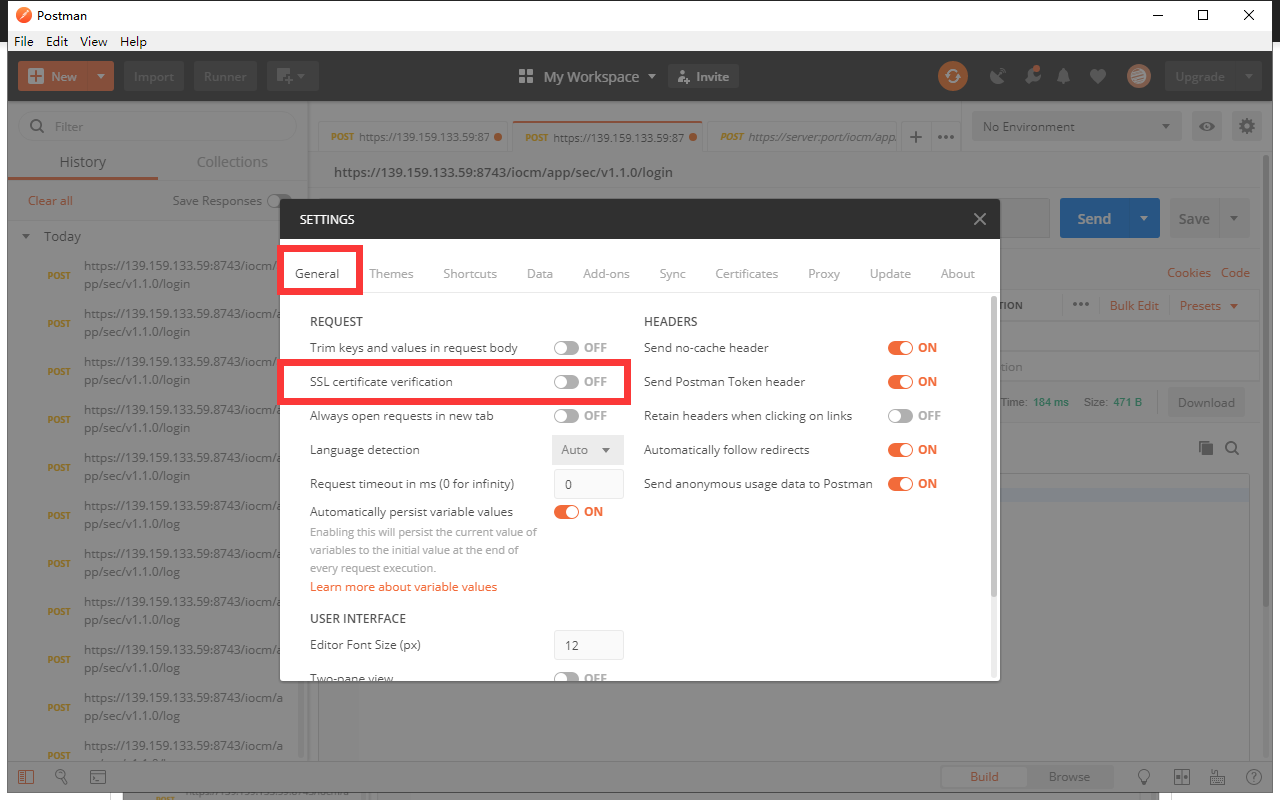Switch to Browse mode in status bar
This screenshot has height=800, width=1280.
(x=1069, y=776)
